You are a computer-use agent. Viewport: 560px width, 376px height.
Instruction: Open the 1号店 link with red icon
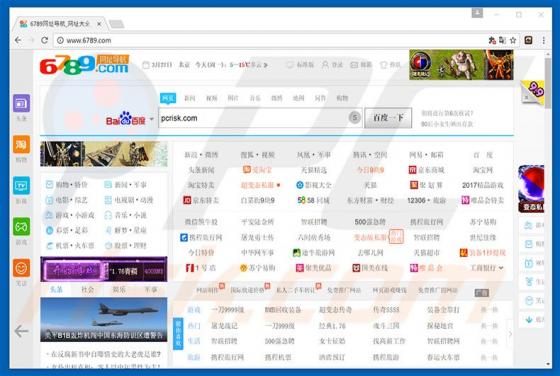[x=201, y=268]
